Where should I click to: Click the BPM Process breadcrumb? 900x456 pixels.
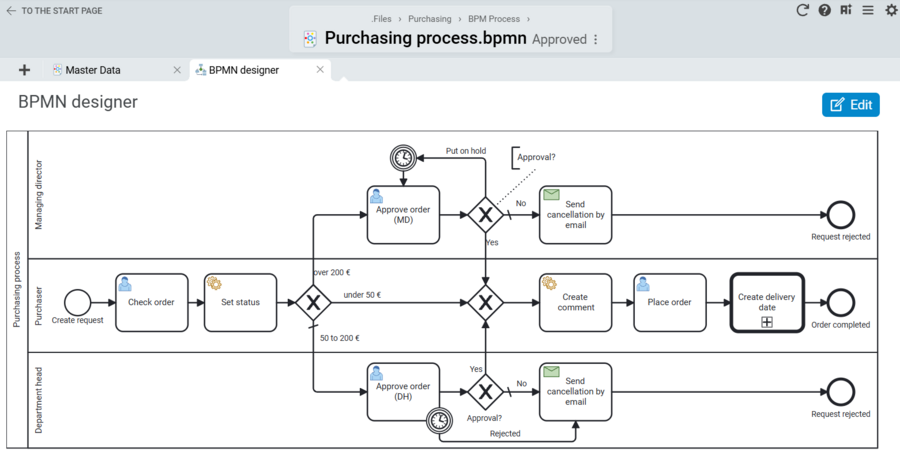[494, 19]
